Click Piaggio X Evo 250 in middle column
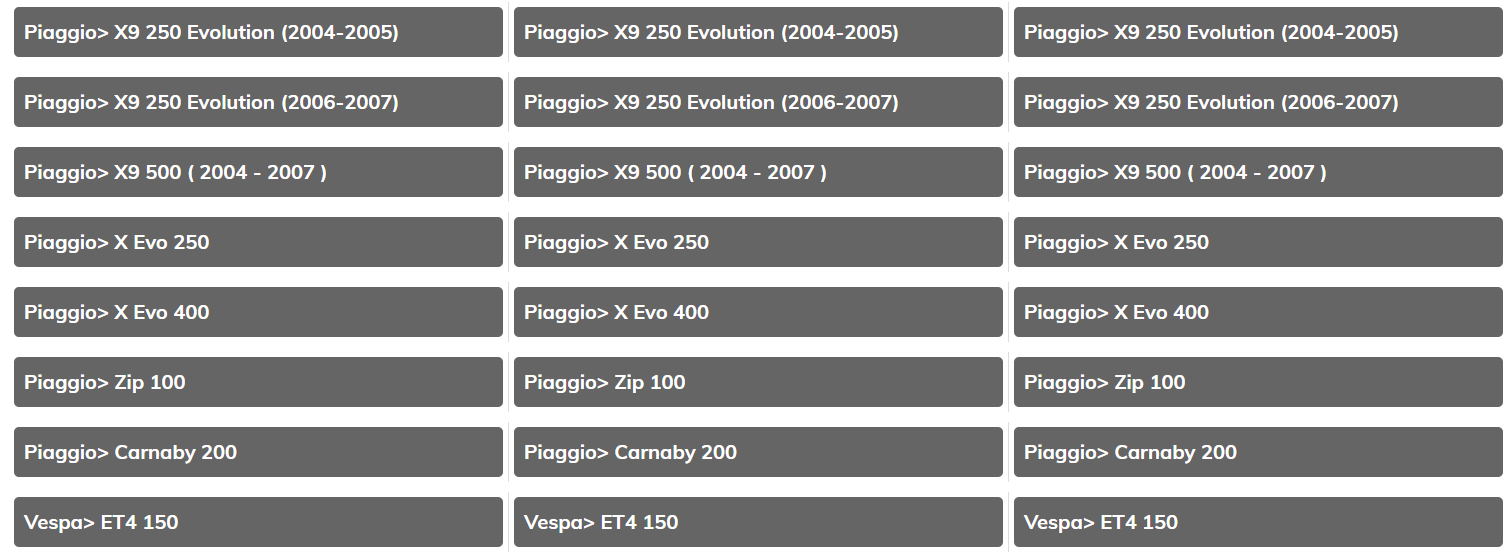Image resolution: width=1508 pixels, height=558 pixels. click(x=758, y=242)
